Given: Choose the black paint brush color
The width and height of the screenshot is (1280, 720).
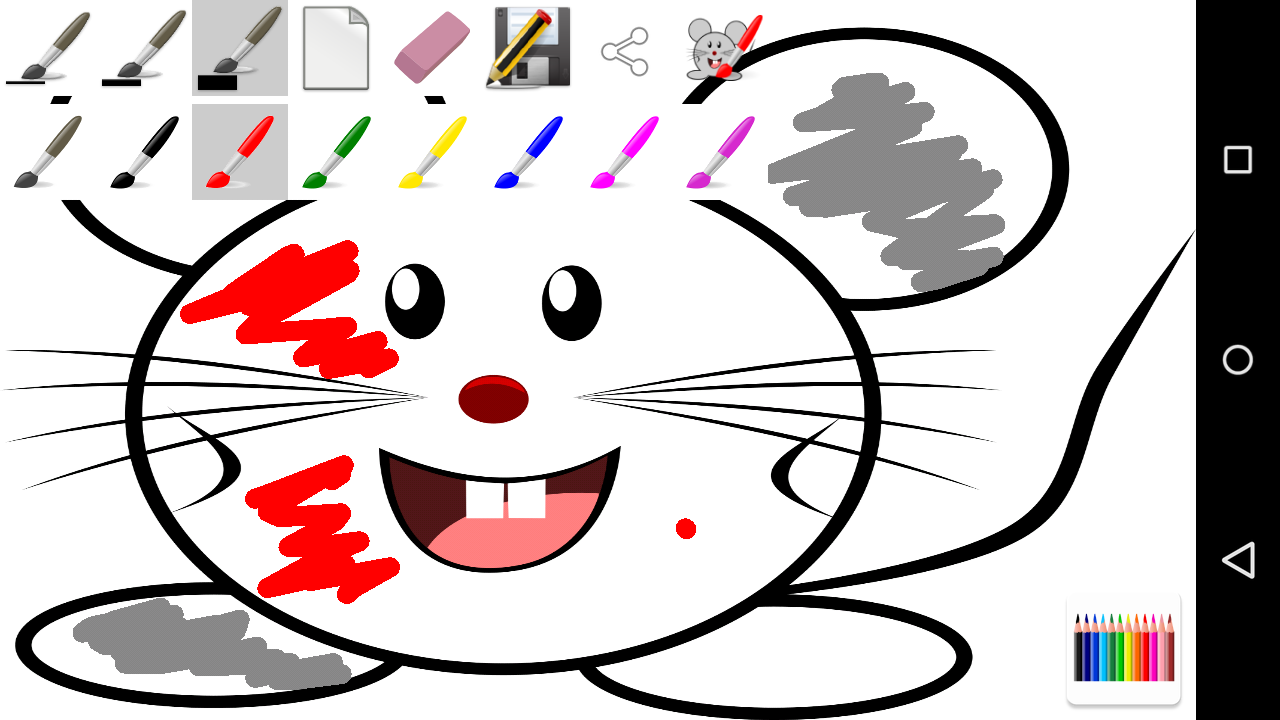Looking at the screenshot, I should [144, 152].
